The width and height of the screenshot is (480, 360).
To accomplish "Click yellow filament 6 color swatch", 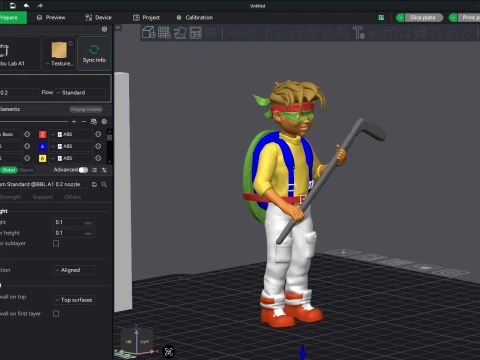I will 42,158.
